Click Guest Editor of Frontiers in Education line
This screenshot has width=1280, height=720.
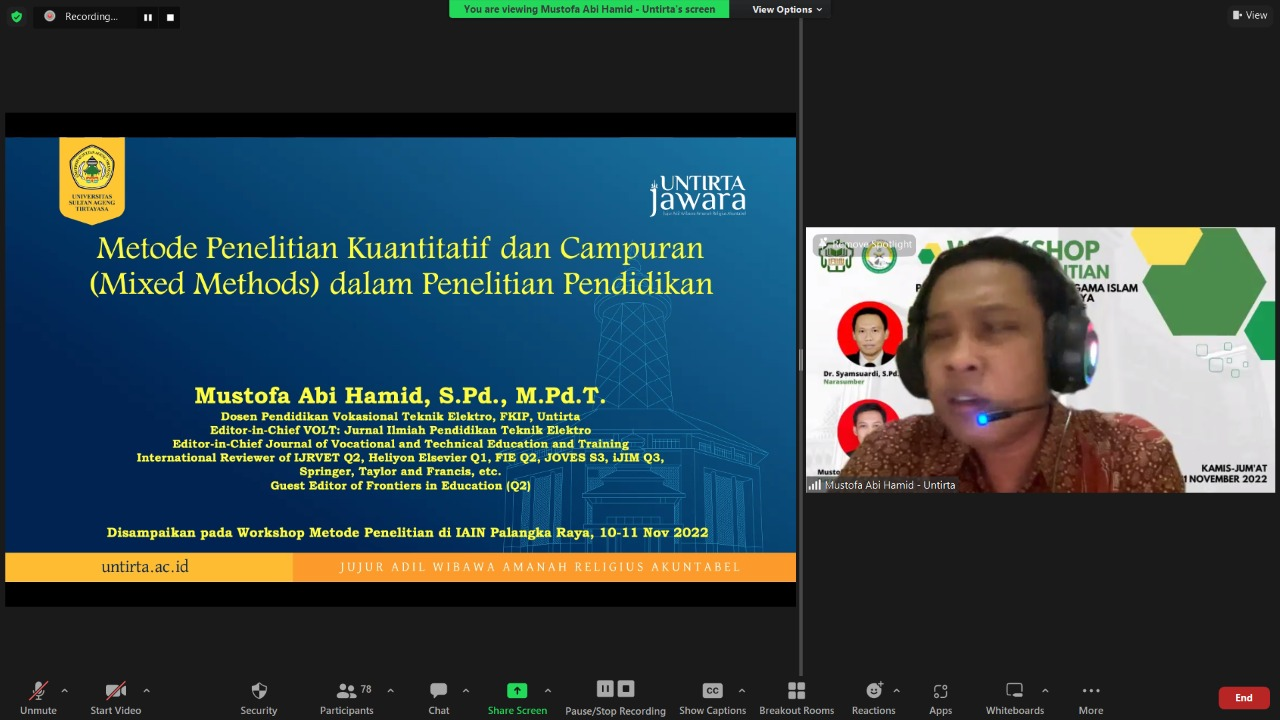click(400, 486)
